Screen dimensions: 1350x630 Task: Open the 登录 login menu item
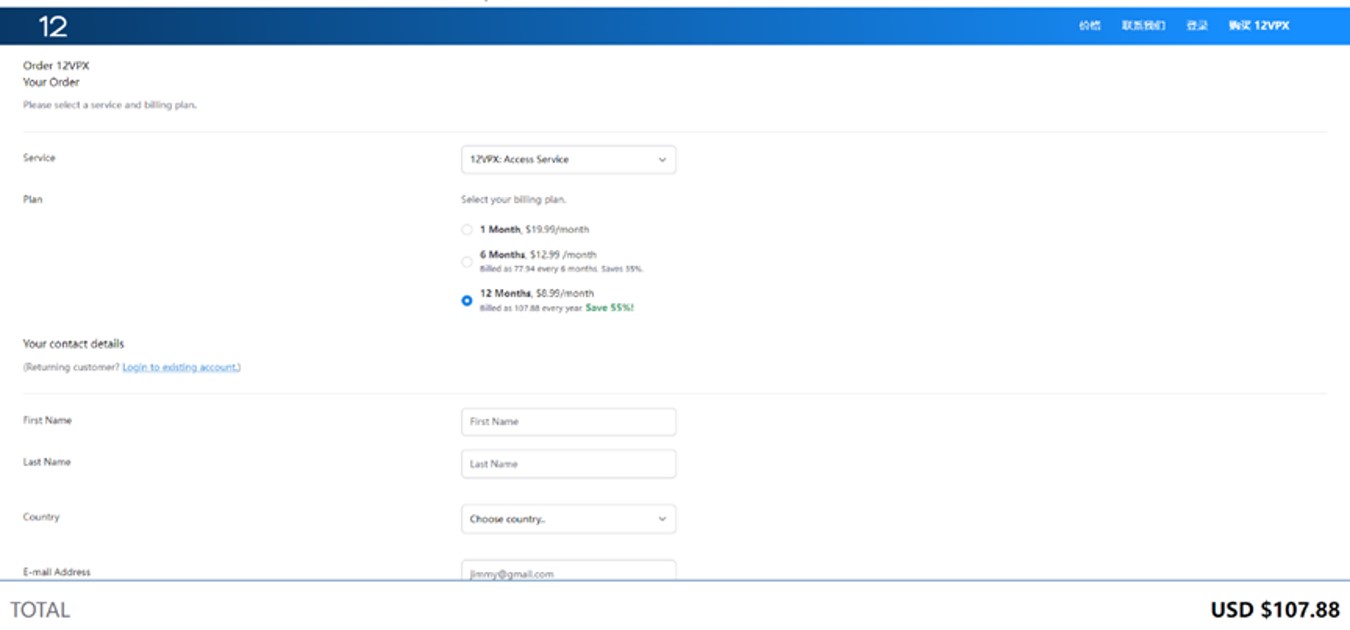[x=1197, y=26]
